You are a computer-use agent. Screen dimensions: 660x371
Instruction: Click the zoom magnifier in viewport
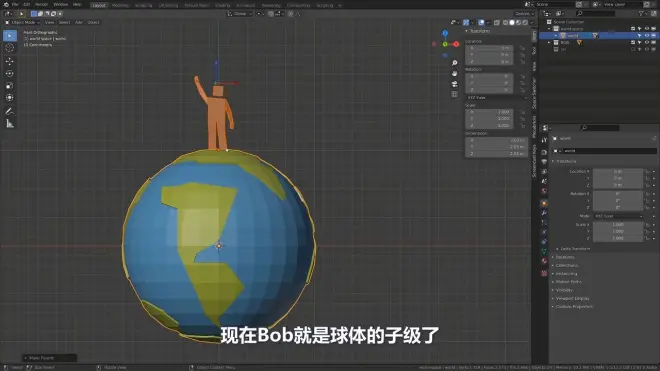click(x=455, y=63)
